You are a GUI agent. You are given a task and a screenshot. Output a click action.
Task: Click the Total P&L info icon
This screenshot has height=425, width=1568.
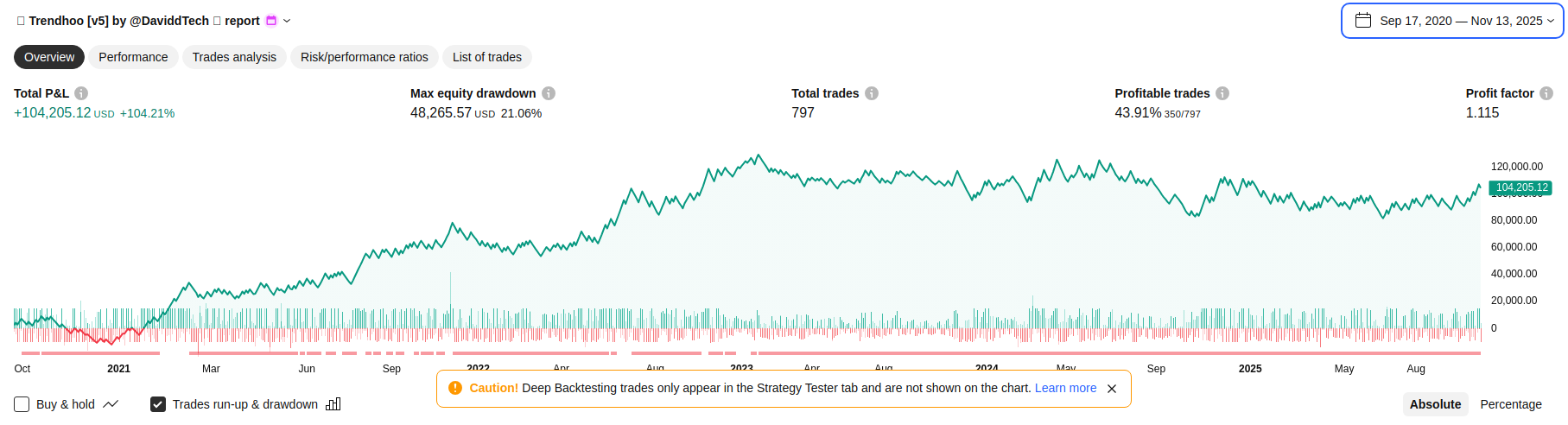(81, 93)
